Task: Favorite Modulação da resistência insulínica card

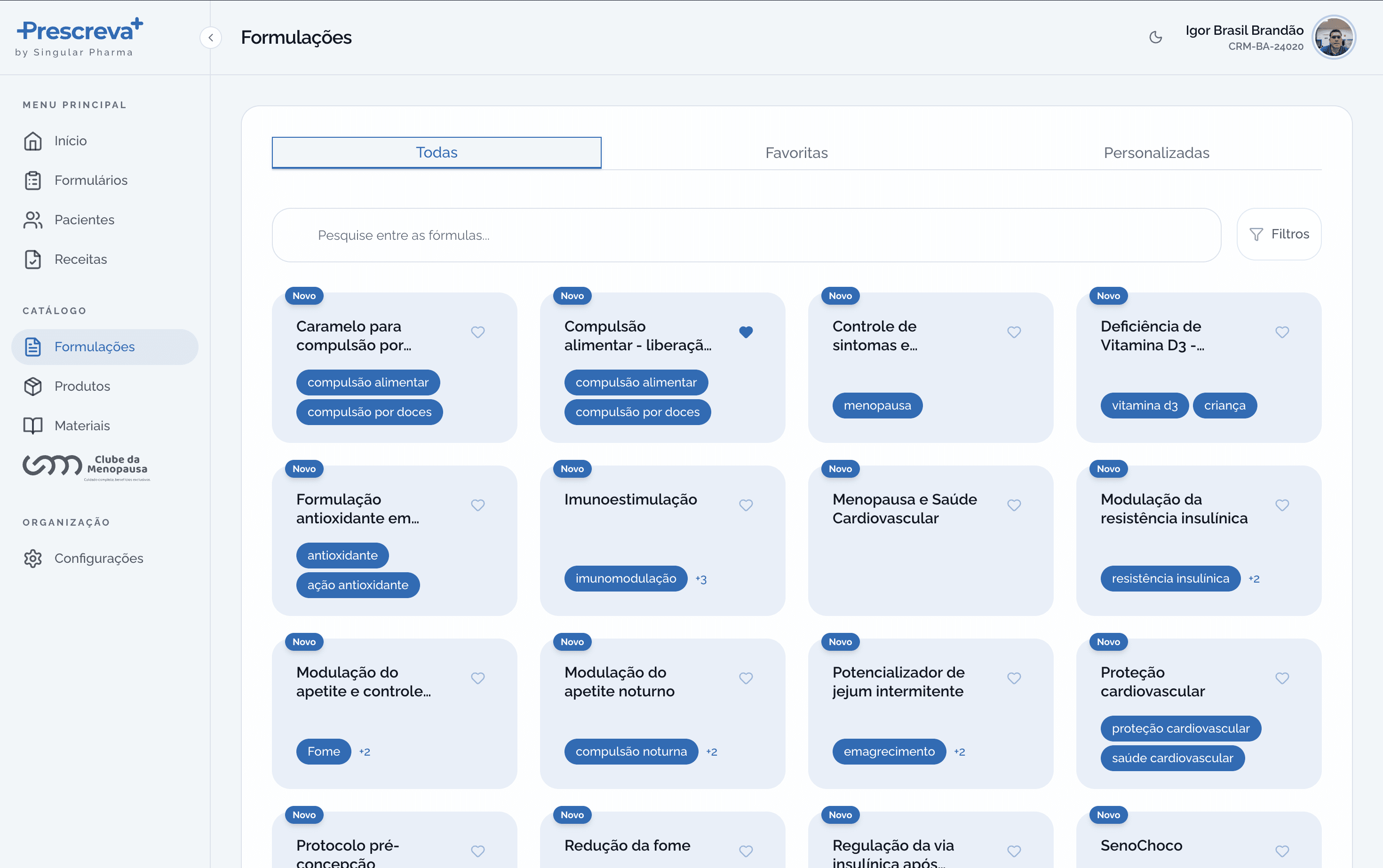Action: 1282,505
